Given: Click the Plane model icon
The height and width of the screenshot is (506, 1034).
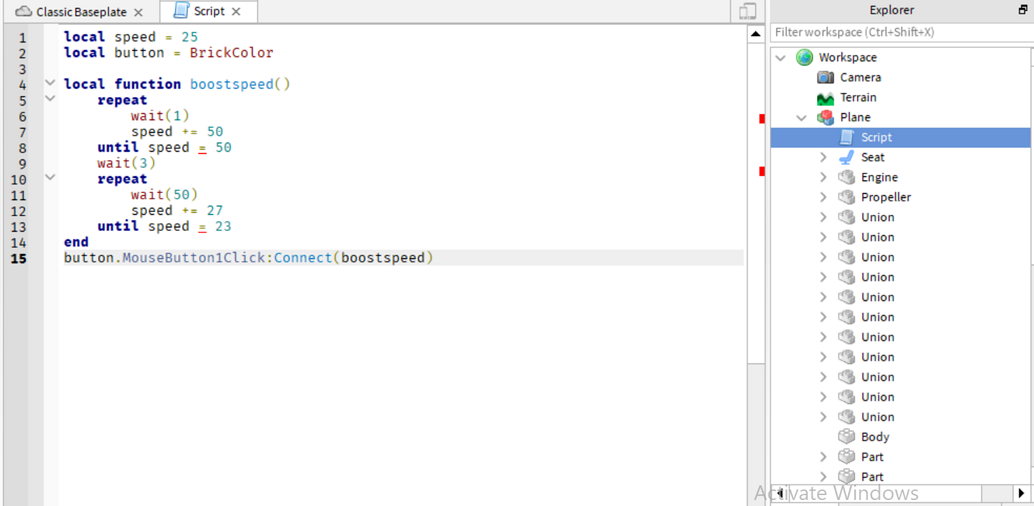Looking at the screenshot, I should [x=826, y=117].
